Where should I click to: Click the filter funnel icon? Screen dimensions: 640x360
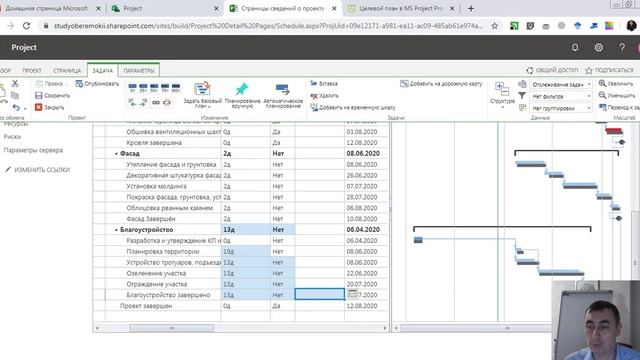tap(522, 96)
